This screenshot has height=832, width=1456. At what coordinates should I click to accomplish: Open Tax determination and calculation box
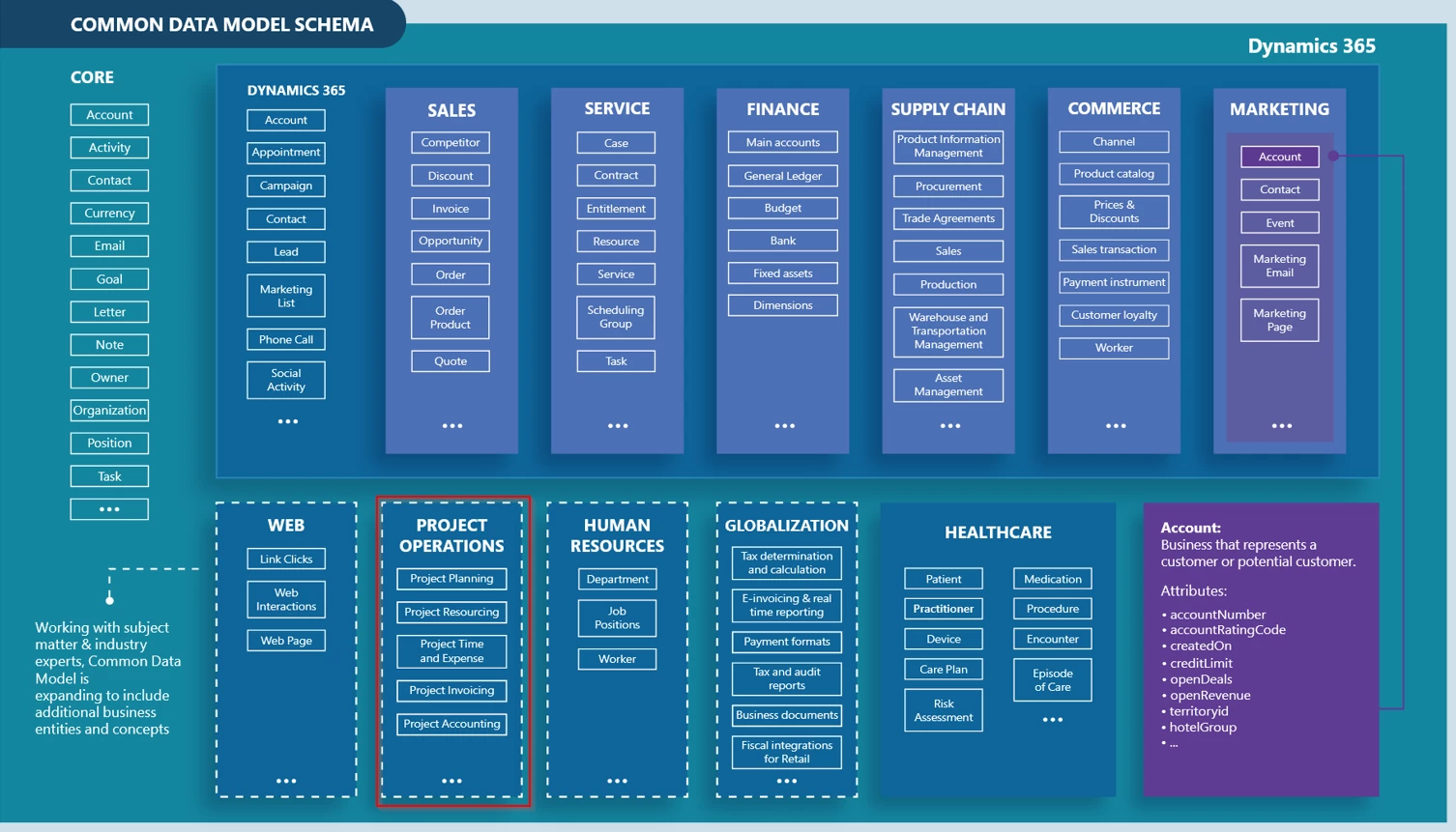[x=787, y=563]
